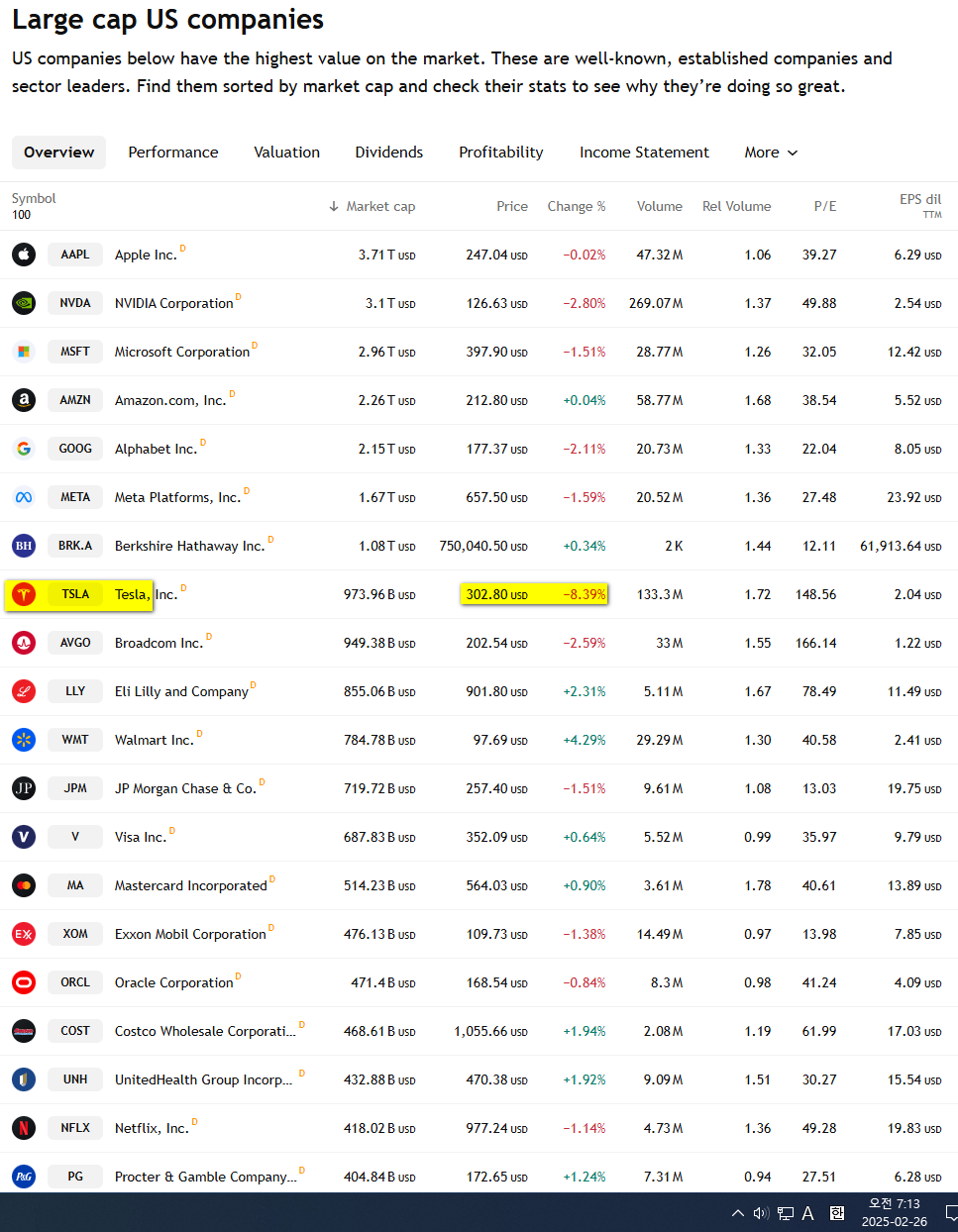Click the Netflix logo icon
Screen dimensions: 958x1232
point(24,1128)
